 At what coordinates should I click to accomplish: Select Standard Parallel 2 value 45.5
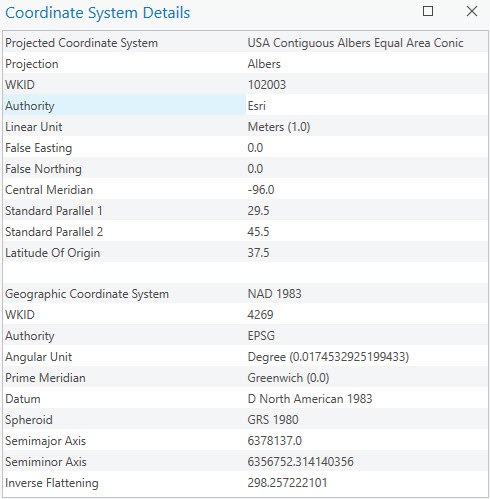[258, 232]
